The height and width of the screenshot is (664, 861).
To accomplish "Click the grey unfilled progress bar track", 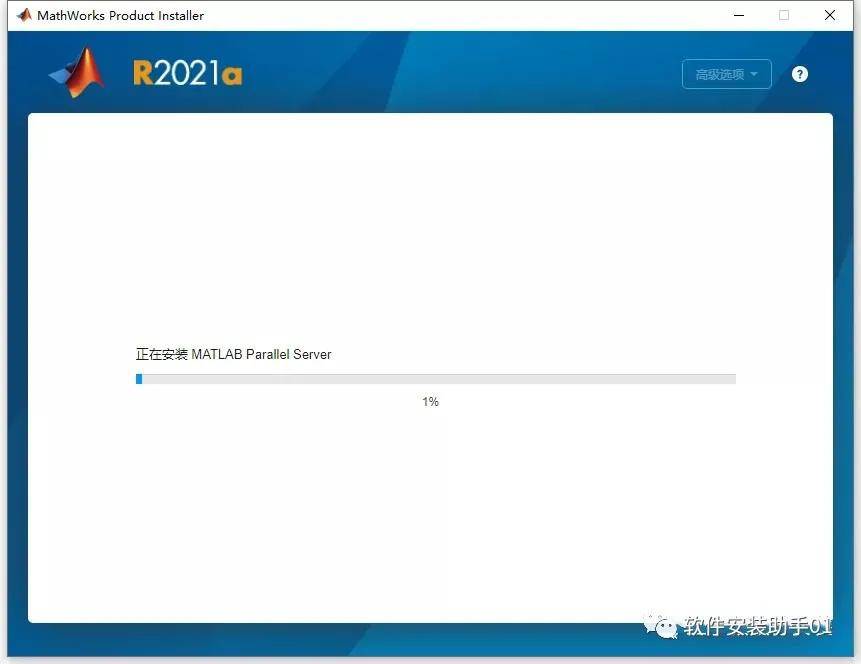I will tap(440, 379).
